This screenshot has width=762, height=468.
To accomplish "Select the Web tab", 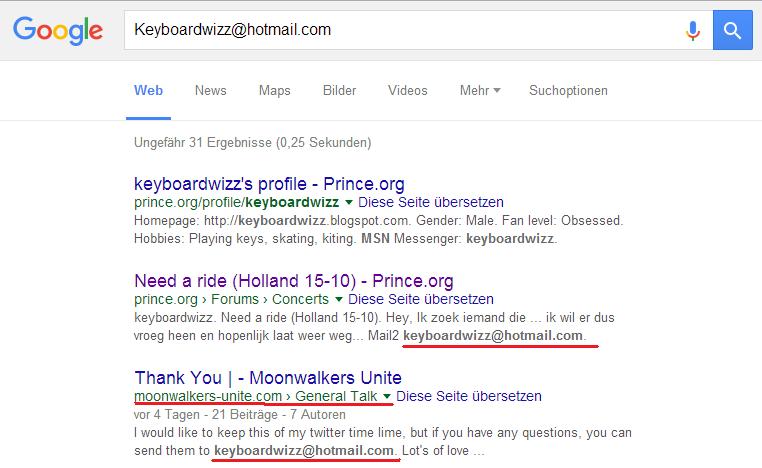I will [149, 90].
